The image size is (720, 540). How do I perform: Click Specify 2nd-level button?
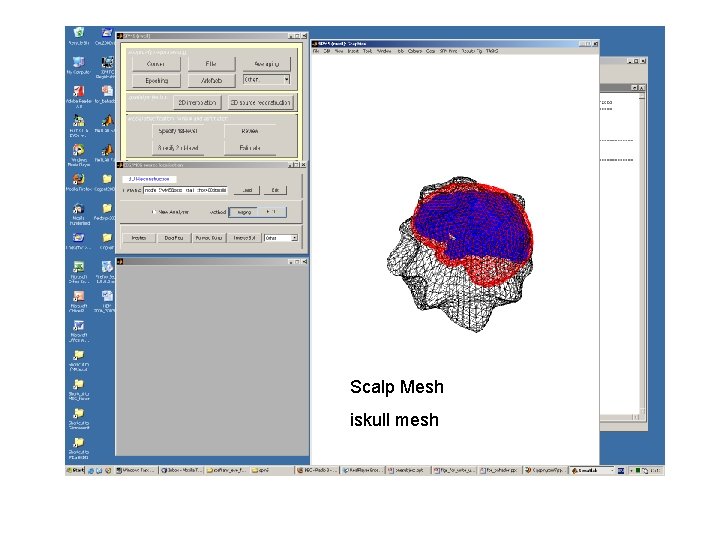[x=178, y=148]
